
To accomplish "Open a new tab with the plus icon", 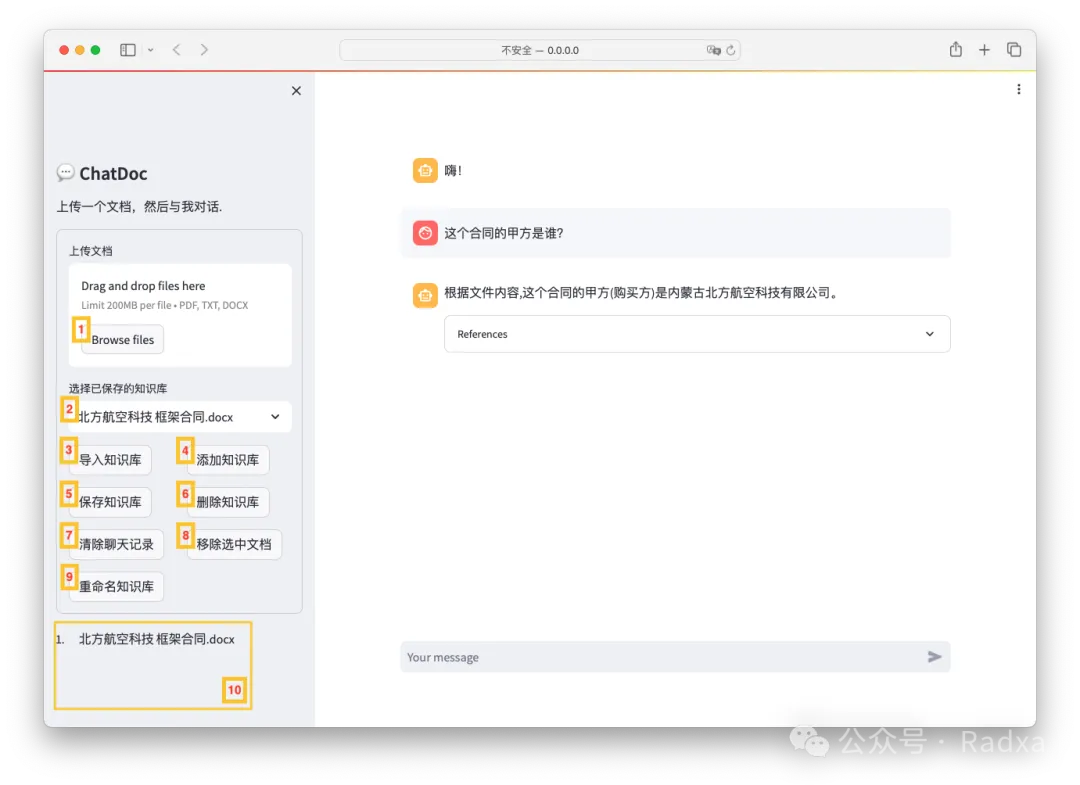I will 984,50.
